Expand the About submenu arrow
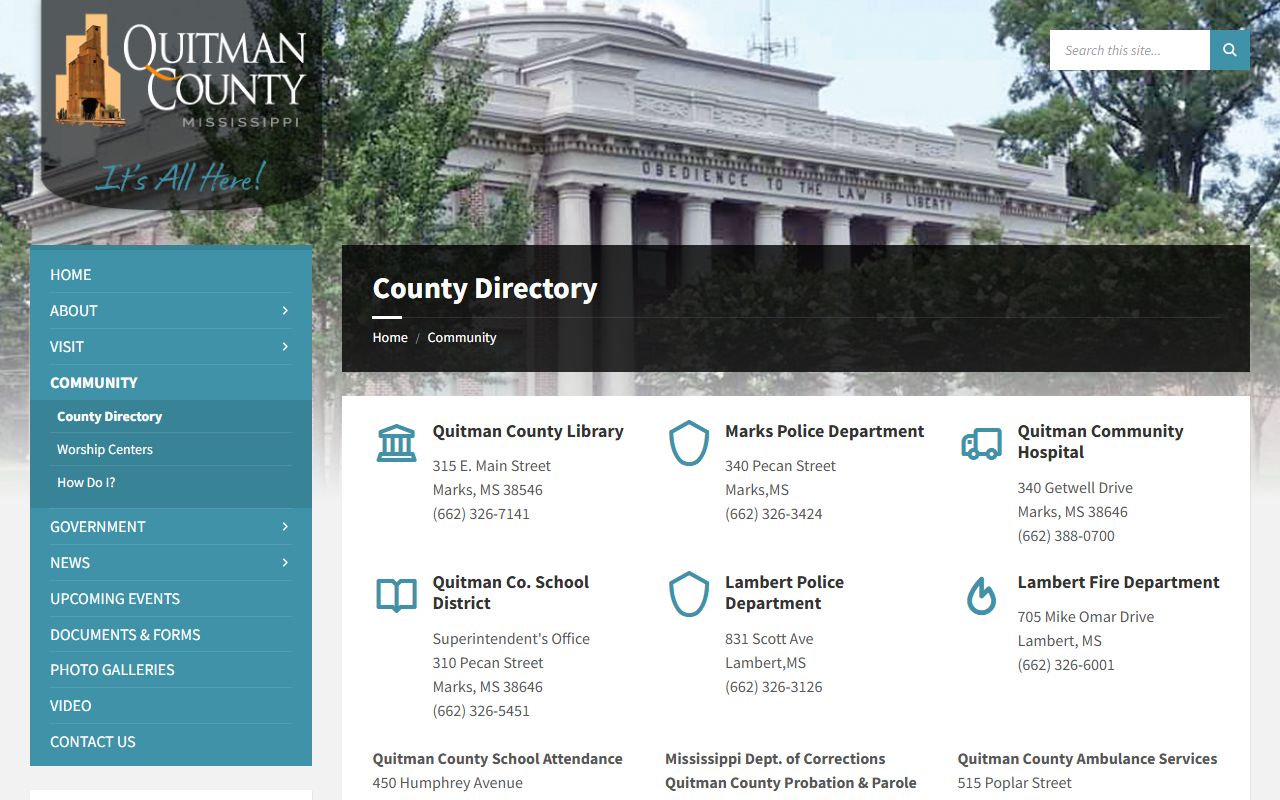 coord(285,311)
